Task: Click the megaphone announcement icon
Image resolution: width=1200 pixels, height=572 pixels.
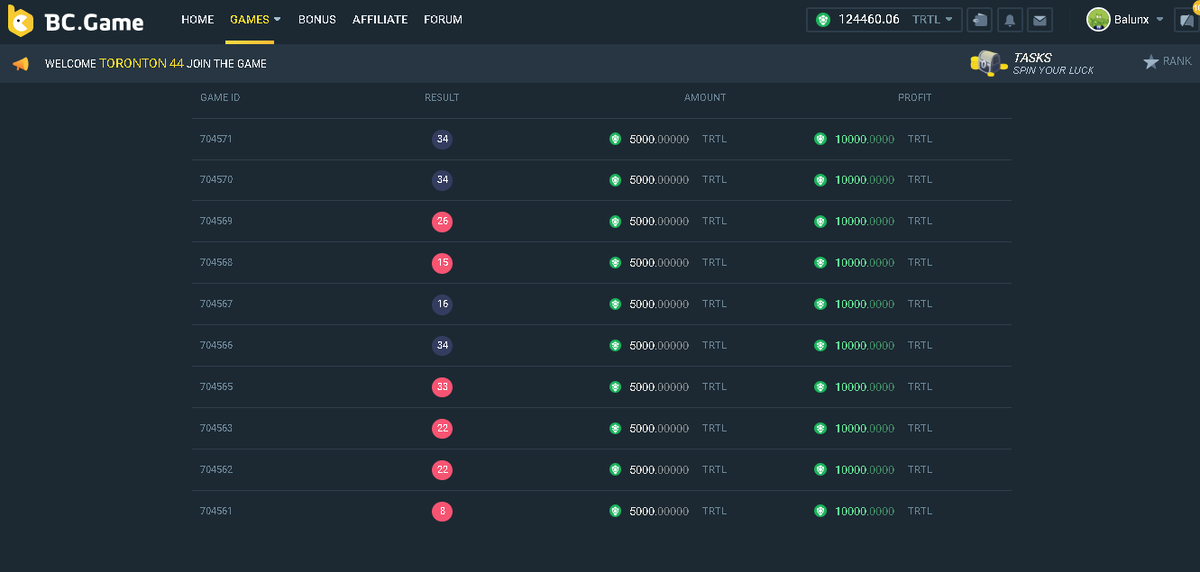Action: [x=20, y=64]
